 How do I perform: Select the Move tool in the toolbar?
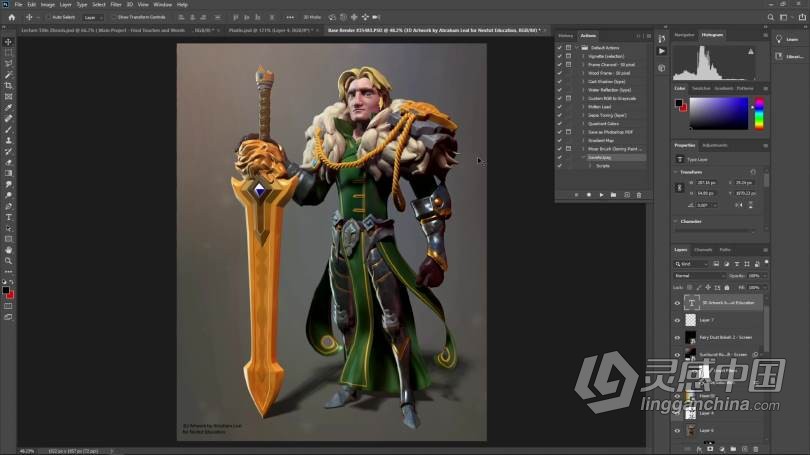pyautogui.click(x=8, y=42)
